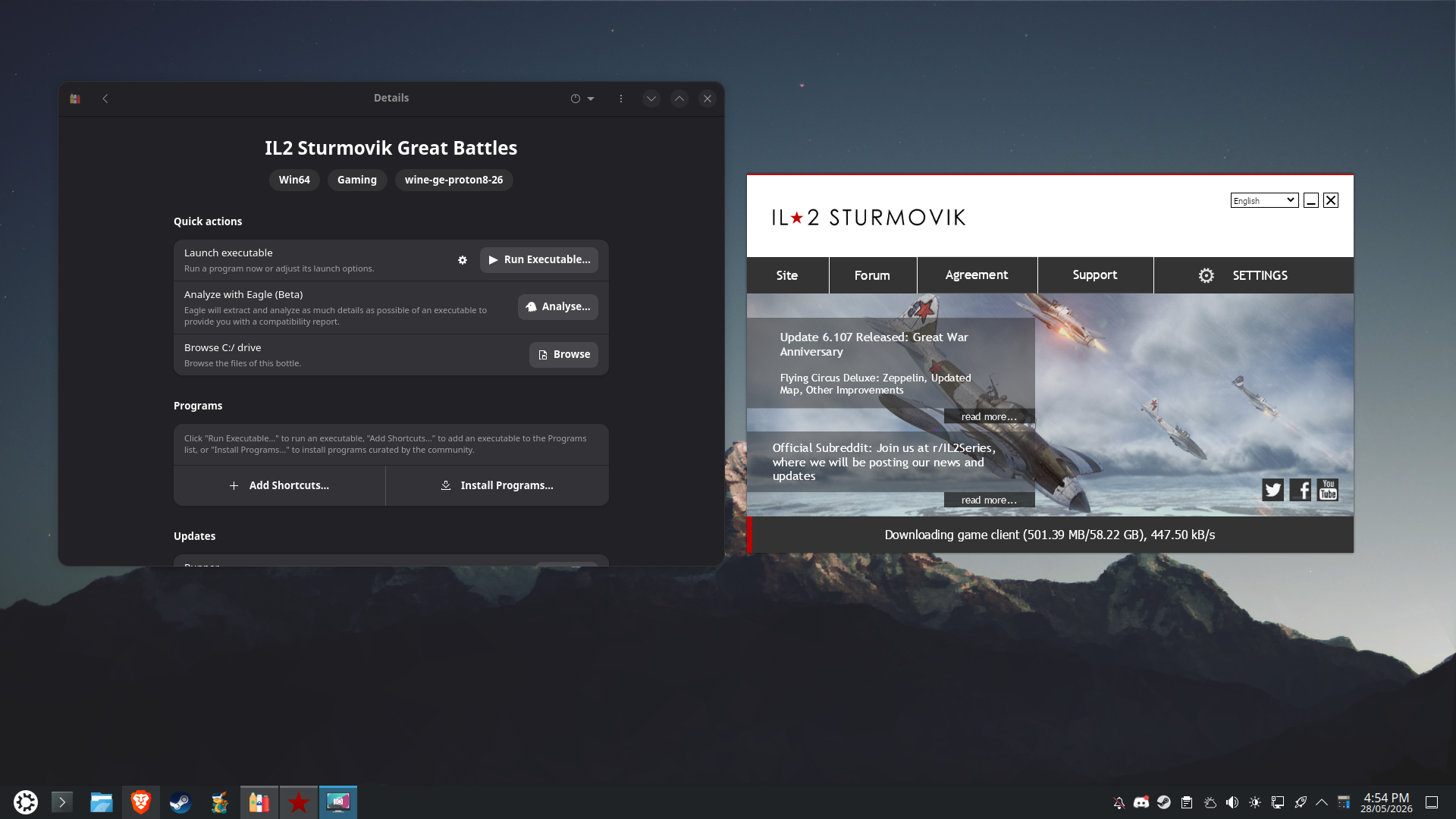Viewport: 1456px width, 819px height.
Task: Switch to Bottles in the taskbar
Action: click(x=259, y=802)
